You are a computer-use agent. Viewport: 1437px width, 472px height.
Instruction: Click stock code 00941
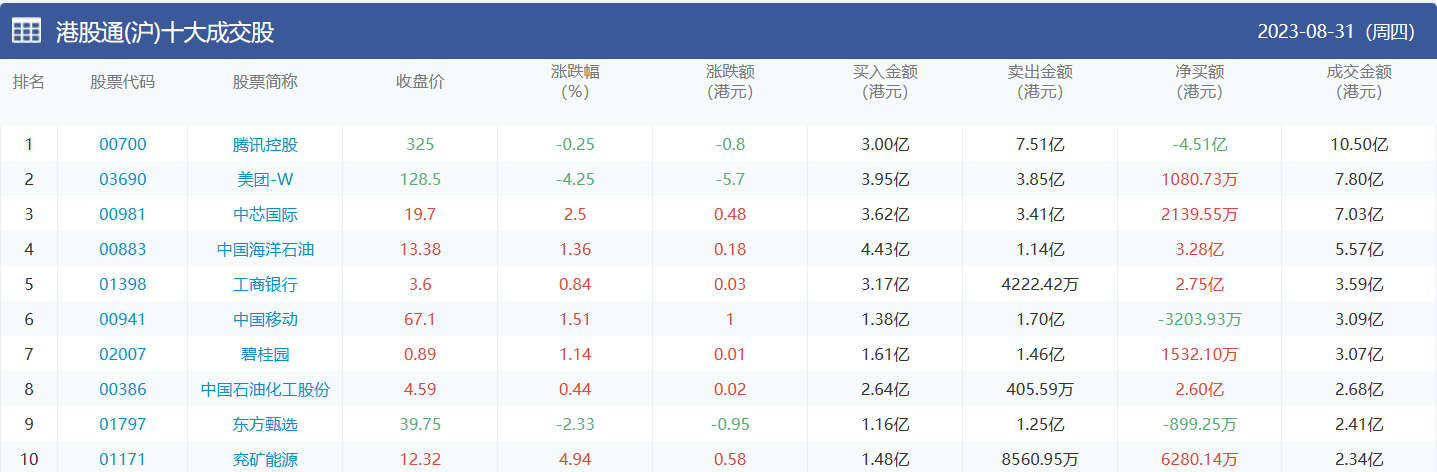122,319
